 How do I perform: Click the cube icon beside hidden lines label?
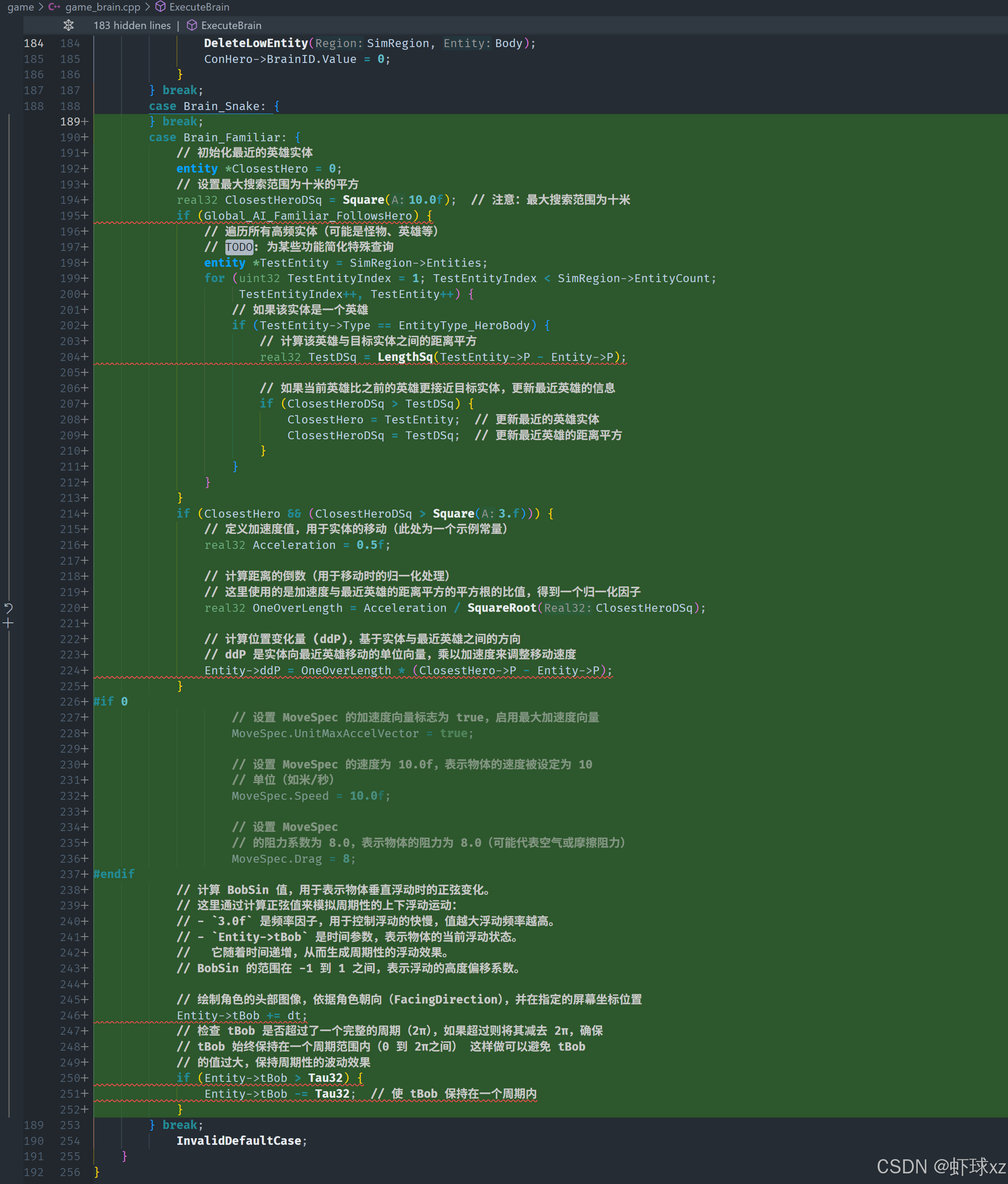(192, 25)
